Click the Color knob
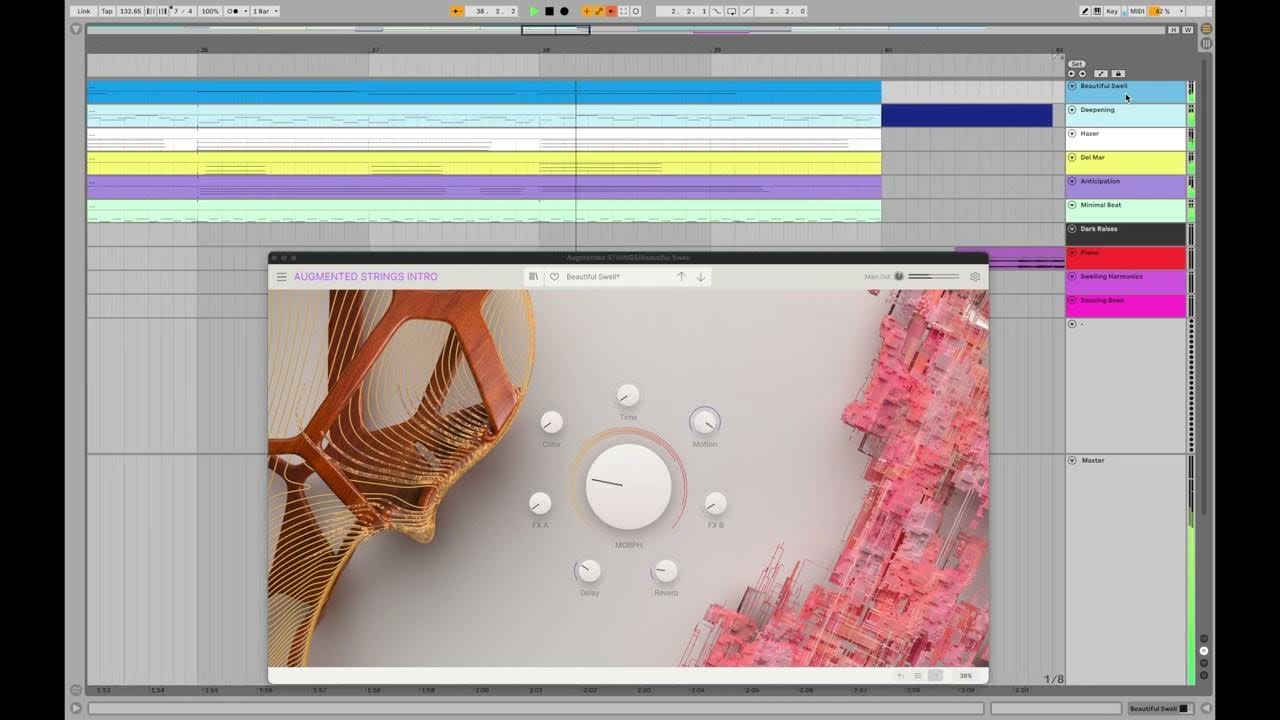The height and width of the screenshot is (720, 1280). coord(552,422)
